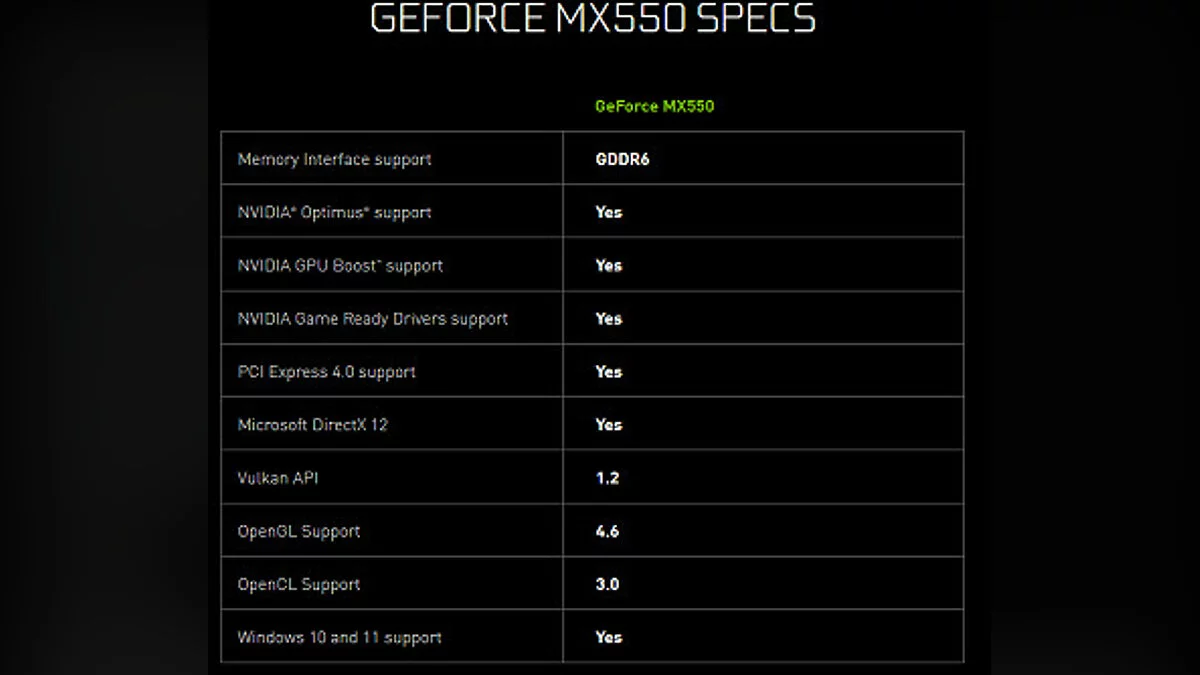Select the 4.6 OpenGL version value

pos(607,531)
